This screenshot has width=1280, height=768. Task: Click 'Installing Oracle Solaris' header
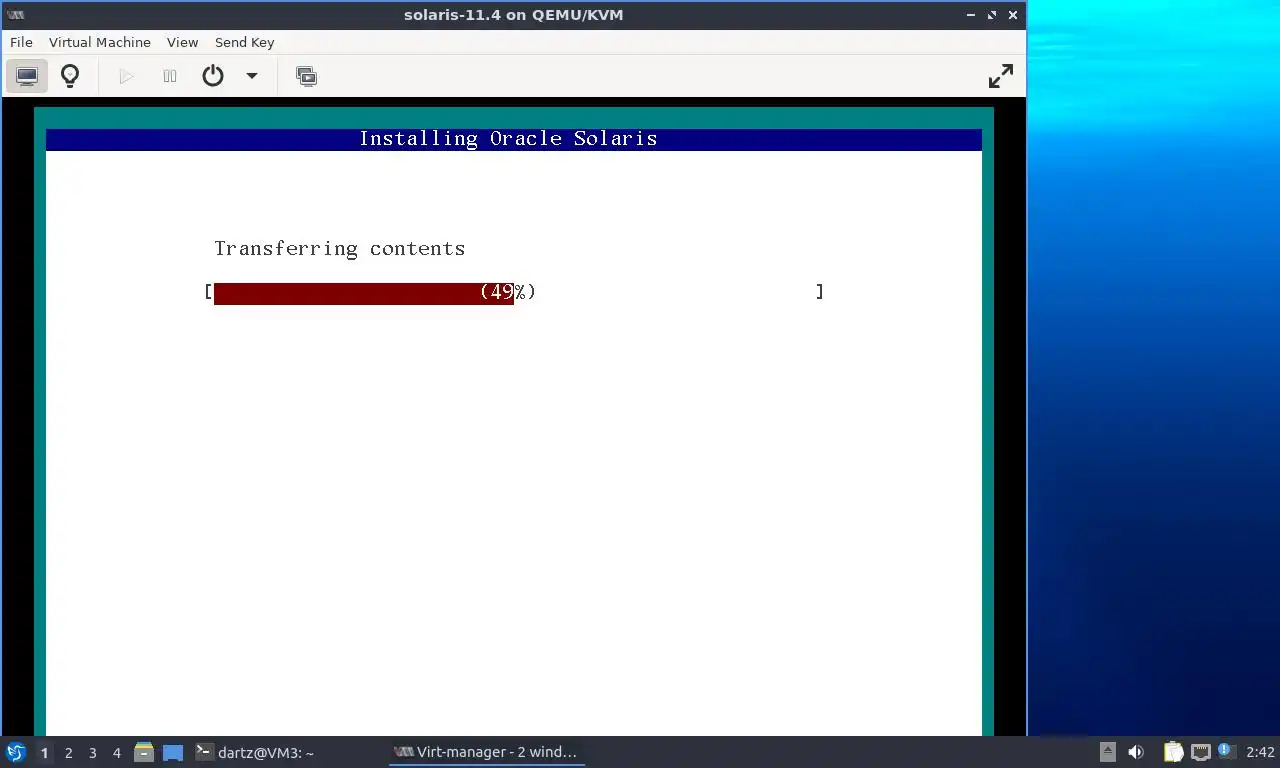click(x=508, y=139)
